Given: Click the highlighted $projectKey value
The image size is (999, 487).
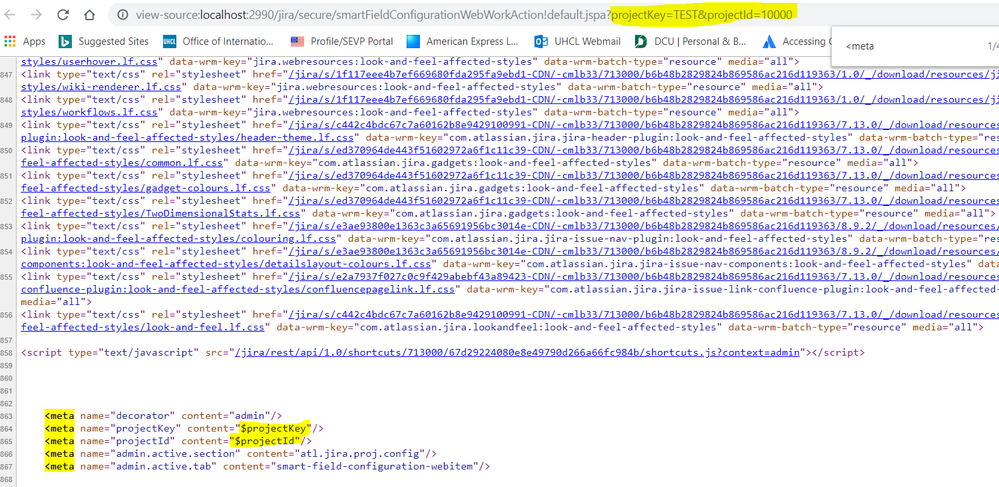Looking at the screenshot, I should point(273,428).
